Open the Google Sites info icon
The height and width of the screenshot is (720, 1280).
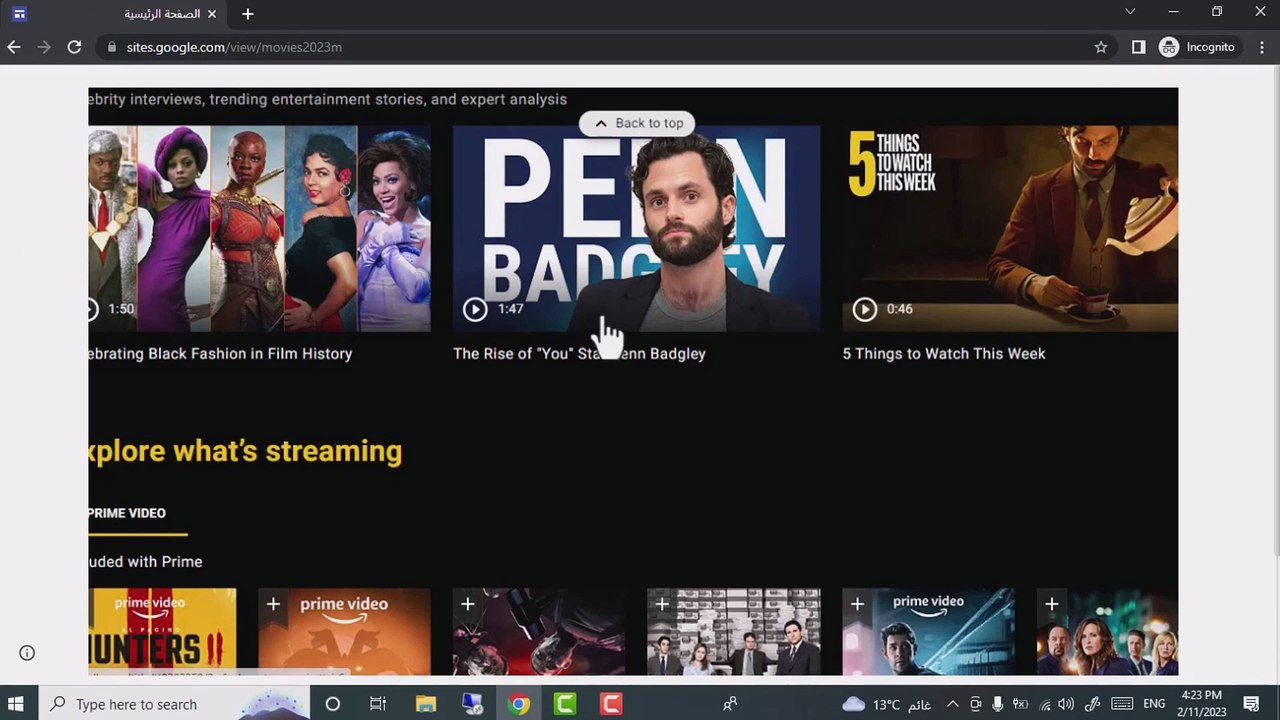[27, 653]
